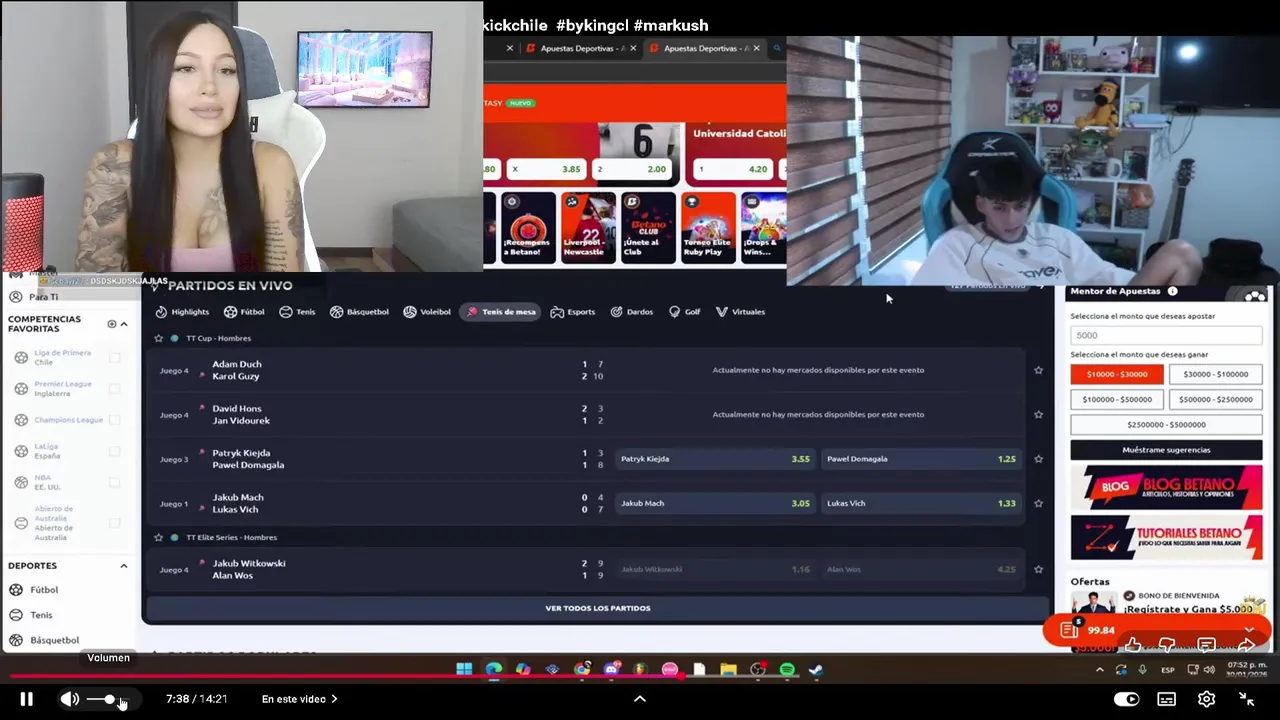
Task: Switch to the Básquetbol live tab
Action: (359, 312)
